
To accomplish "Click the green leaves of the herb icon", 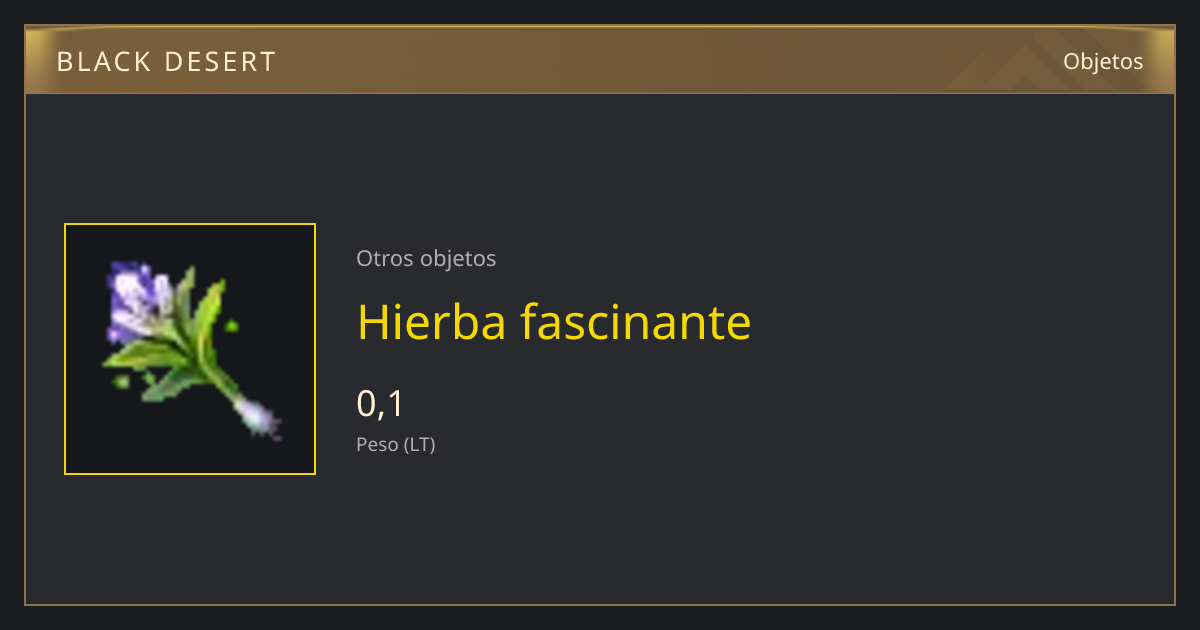I will [185, 340].
